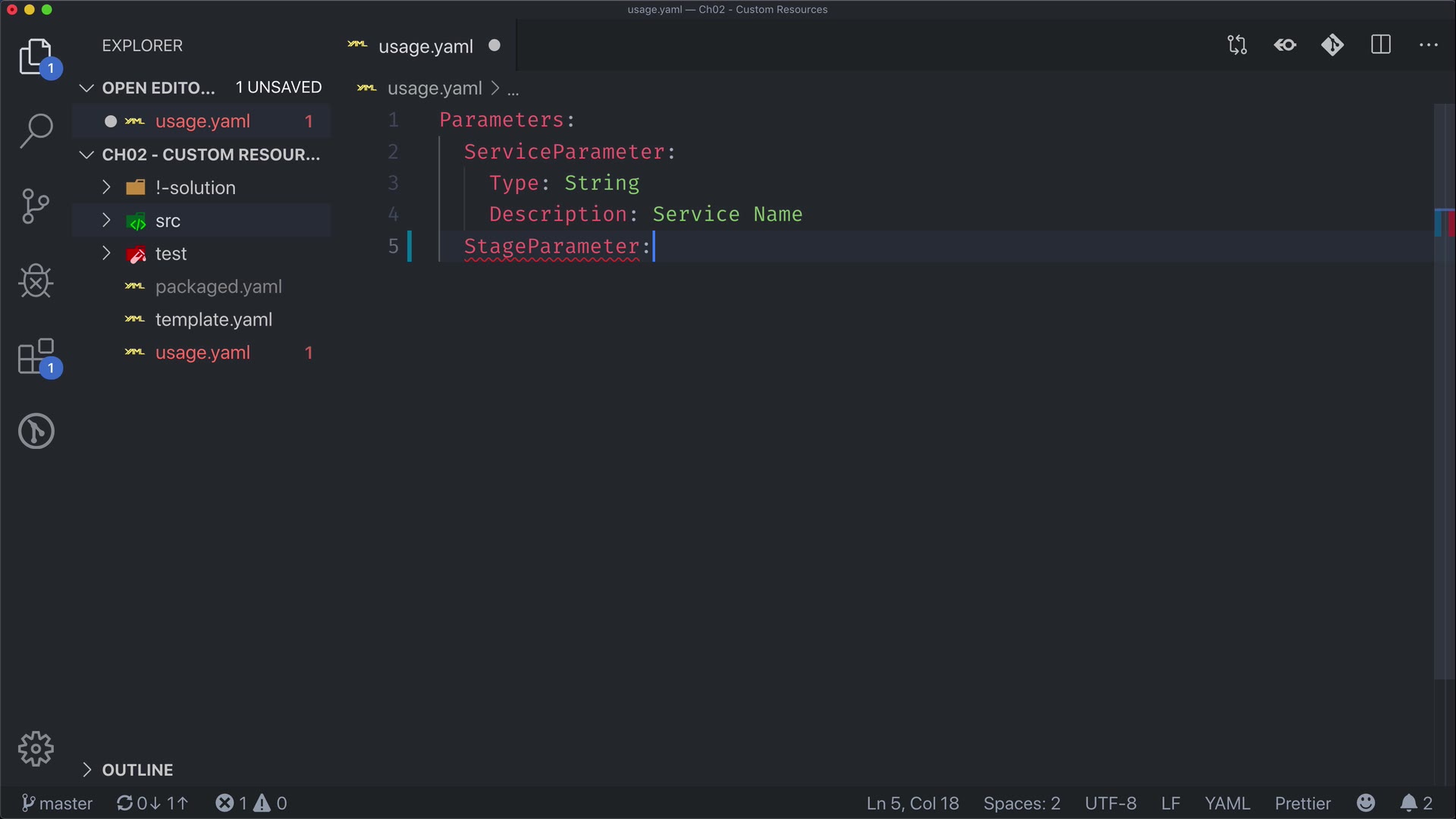This screenshot has width=1456, height=819.
Task: Open the Extensions view
Action: click(36, 356)
